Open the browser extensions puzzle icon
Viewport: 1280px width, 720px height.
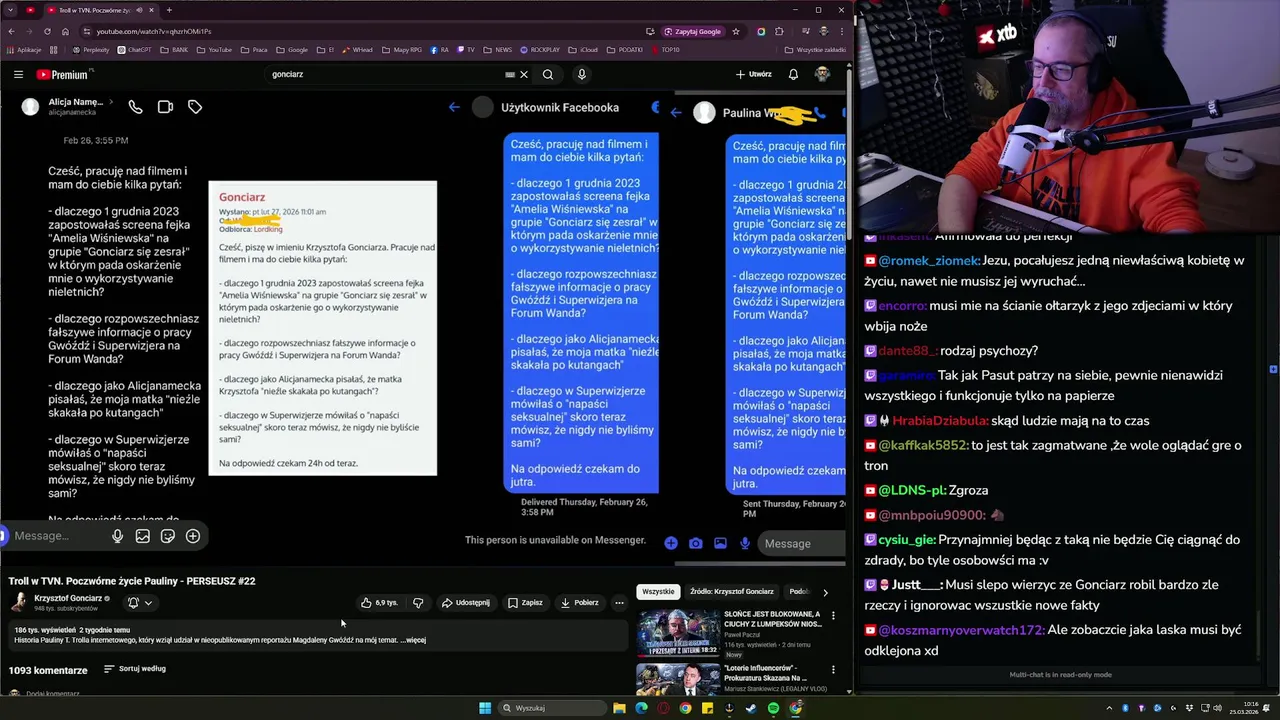pos(779,31)
